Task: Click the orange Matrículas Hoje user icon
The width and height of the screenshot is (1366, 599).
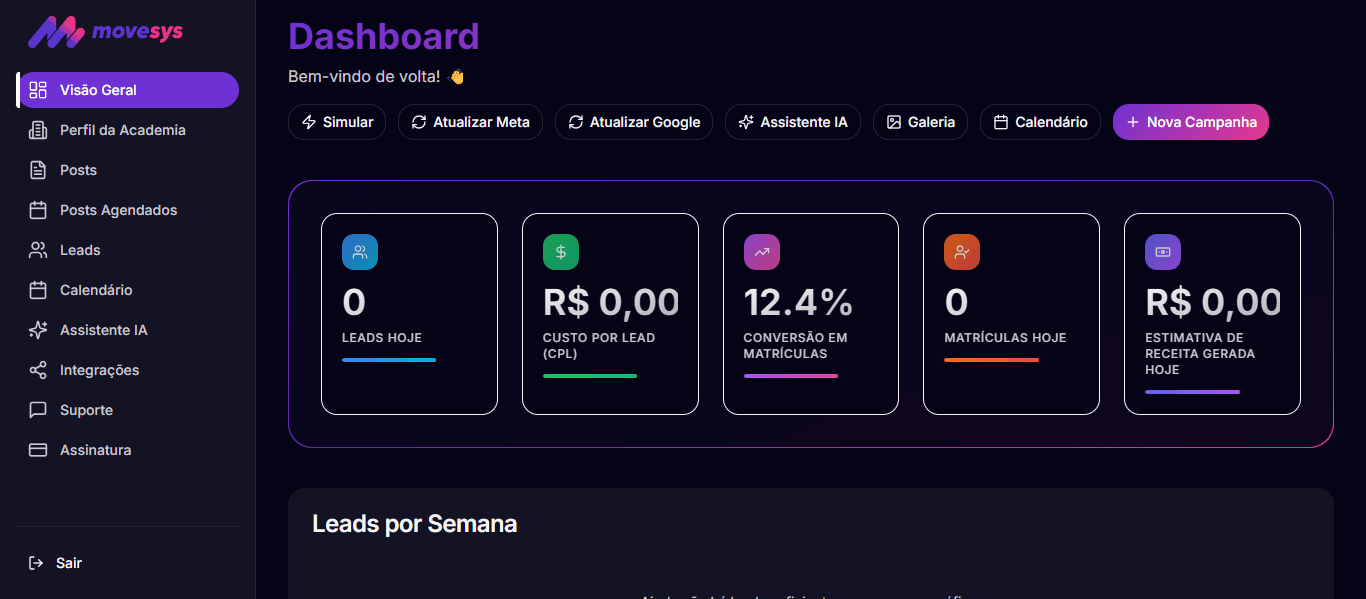Action: tap(962, 252)
